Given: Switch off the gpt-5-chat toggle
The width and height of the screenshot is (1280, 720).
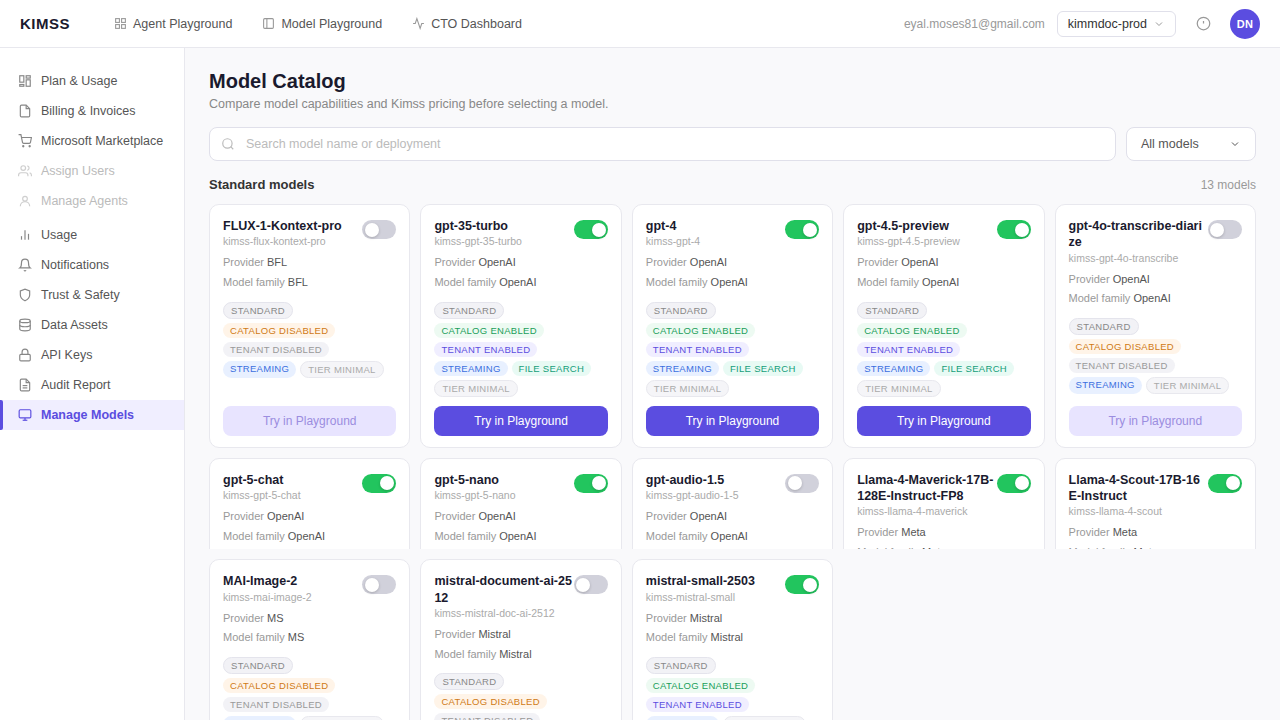Looking at the screenshot, I should 379,484.
